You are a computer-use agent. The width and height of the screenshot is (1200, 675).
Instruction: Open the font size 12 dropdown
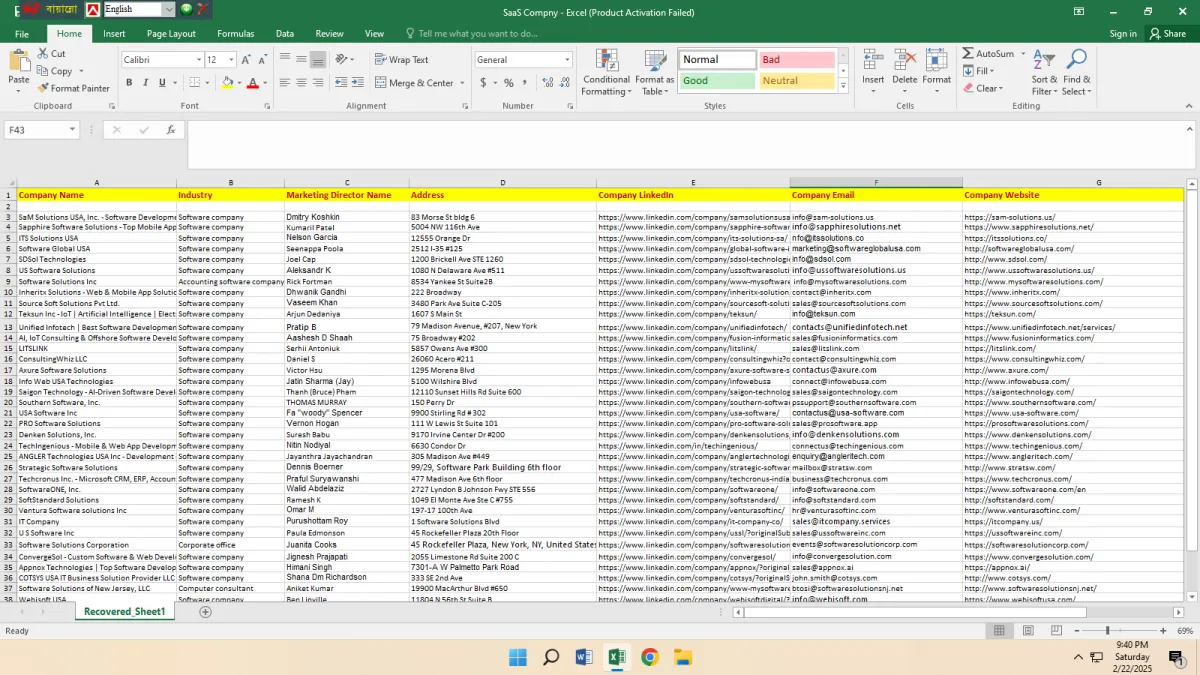(229, 60)
